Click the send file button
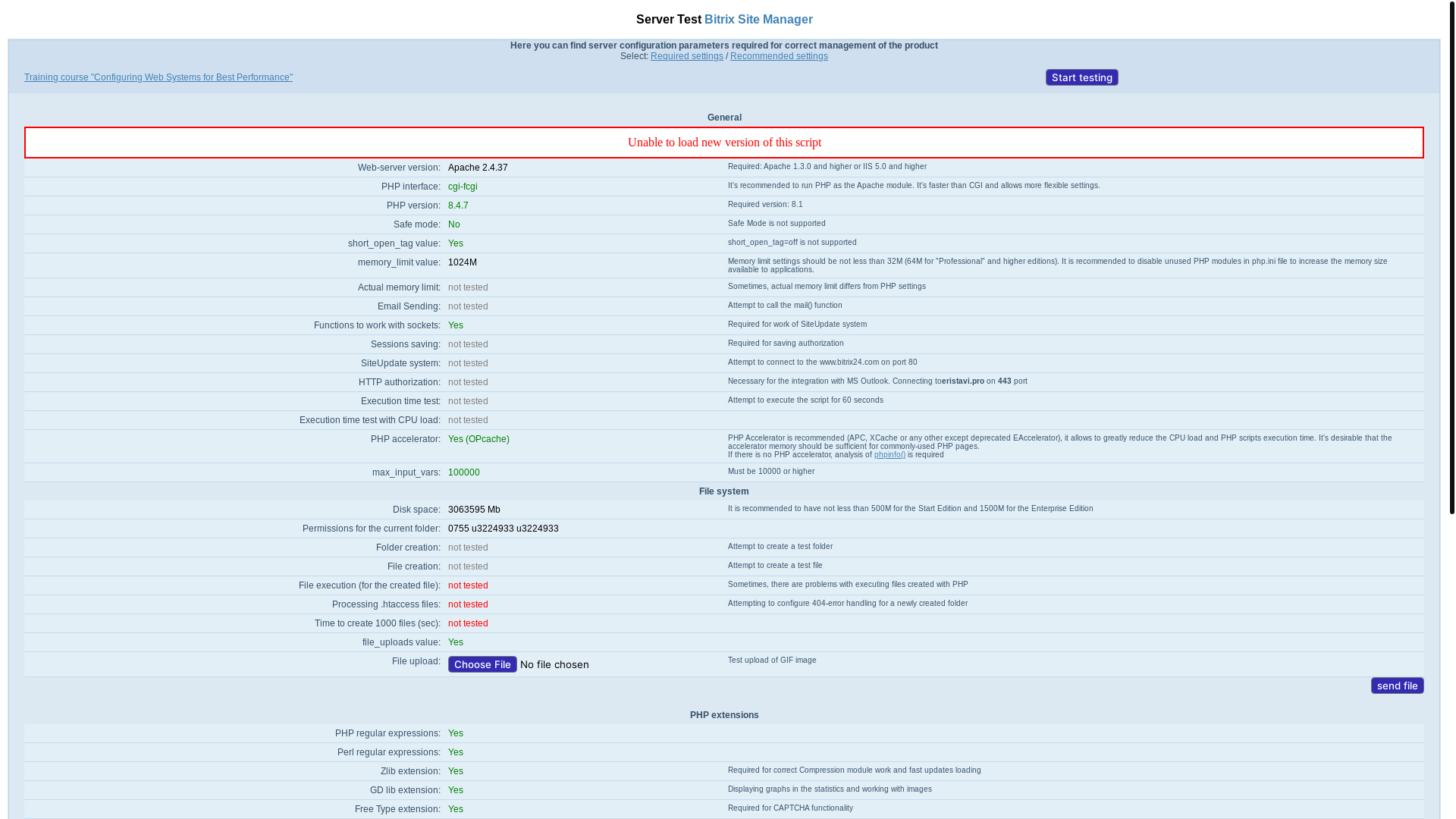 1397,686
